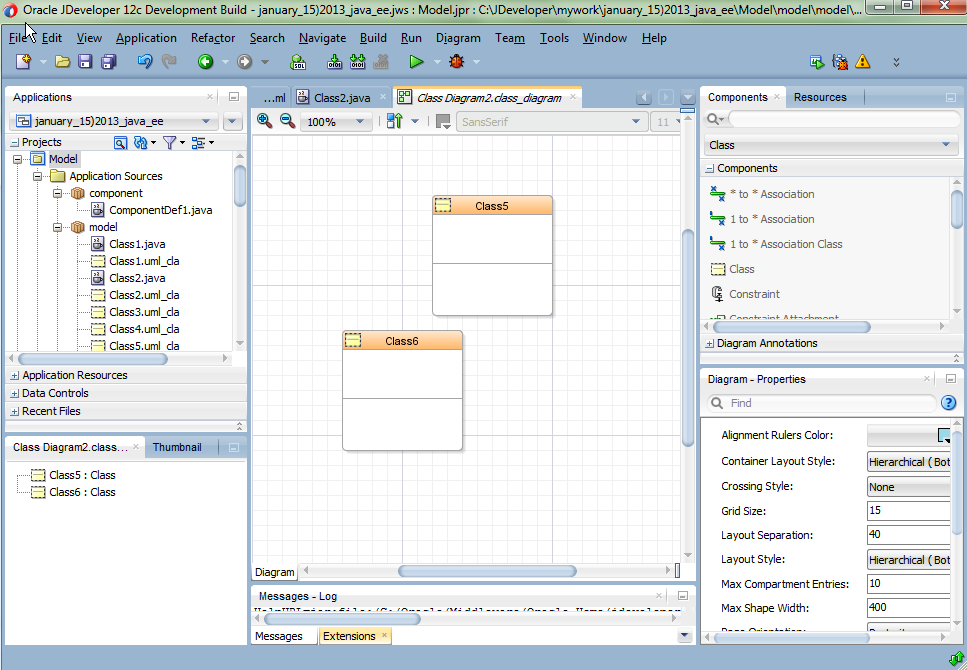This screenshot has height=670, width=967.
Task: Expand the Application Resources section
Action: [x=14, y=375]
